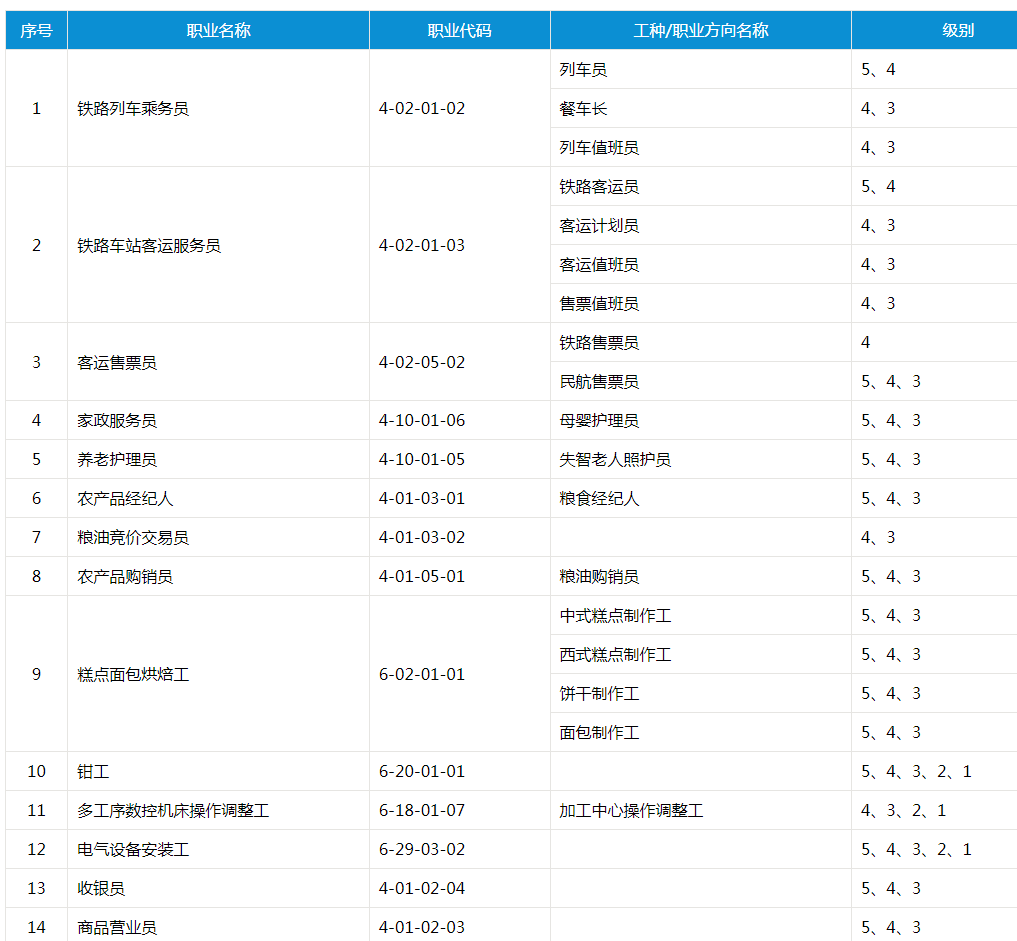Viewport: 1017px width, 941px height.
Task: Click the 列车值班员 entry
Action: [599, 147]
